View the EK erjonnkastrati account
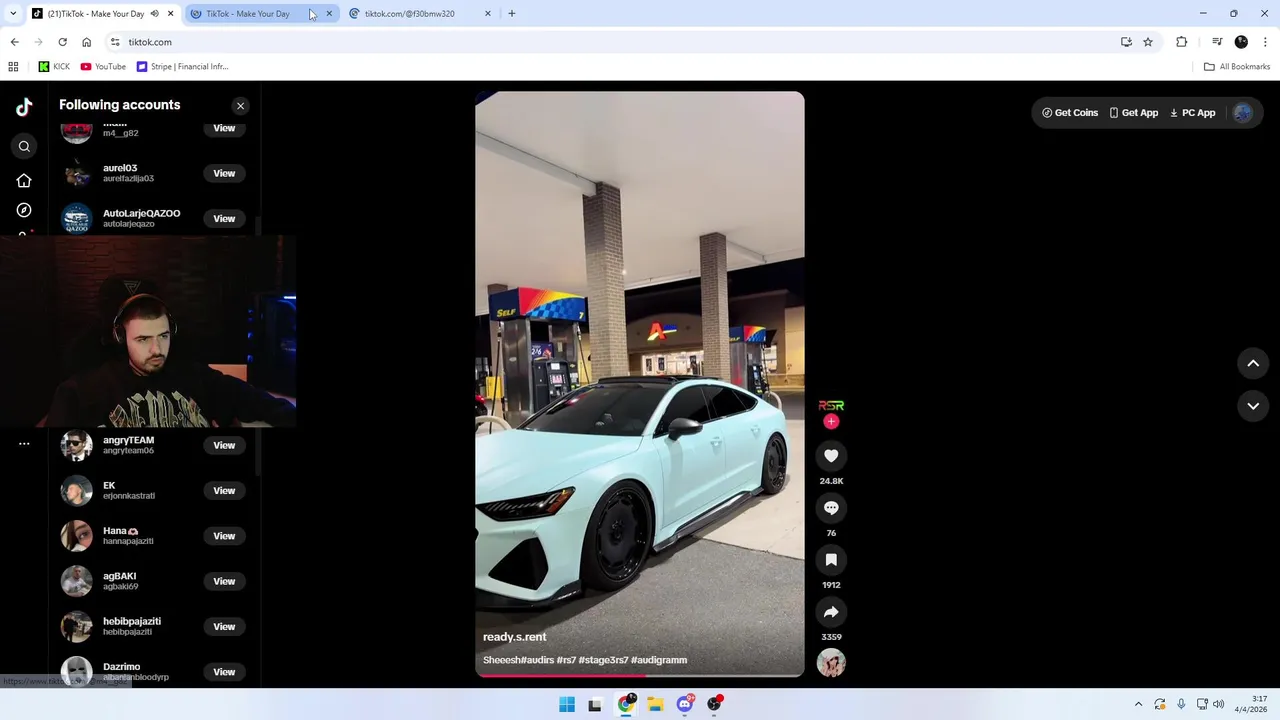The image size is (1280, 720). coord(224,490)
